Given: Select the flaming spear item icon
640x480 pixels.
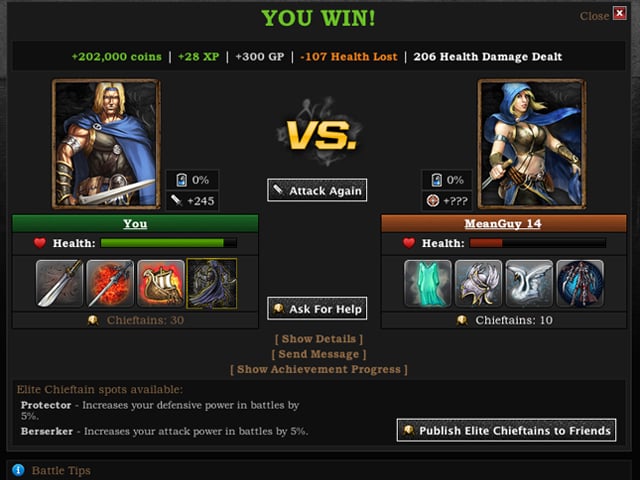Looking at the screenshot, I should pyautogui.click(x=110, y=283).
